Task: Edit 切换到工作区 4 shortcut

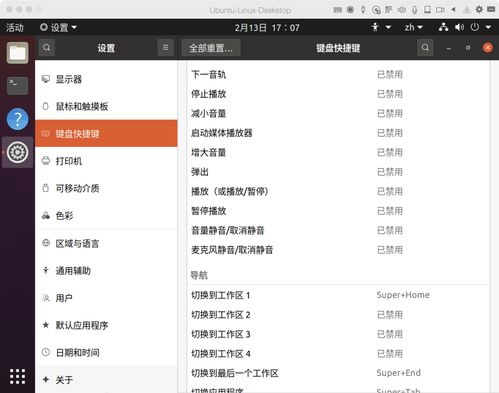Action: click(x=338, y=353)
